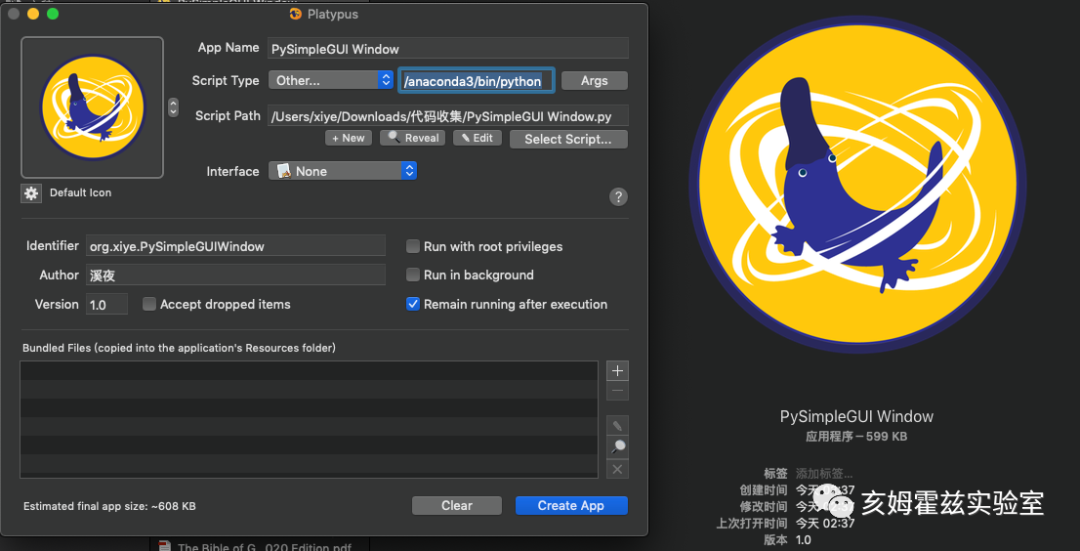
Task: Click the help question mark button
Action: pyautogui.click(x=618, y=197)
